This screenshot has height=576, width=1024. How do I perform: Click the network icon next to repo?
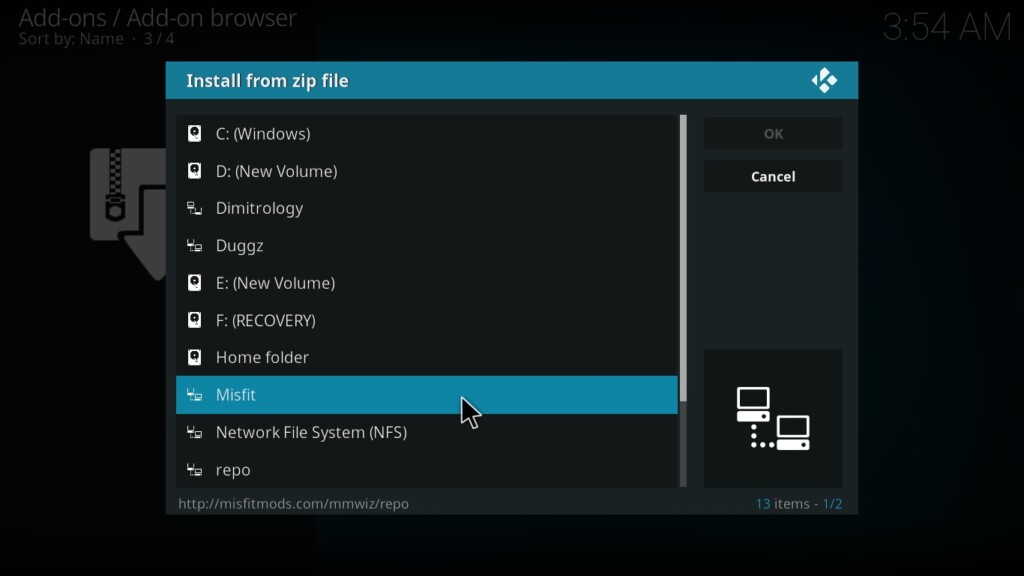195,470
